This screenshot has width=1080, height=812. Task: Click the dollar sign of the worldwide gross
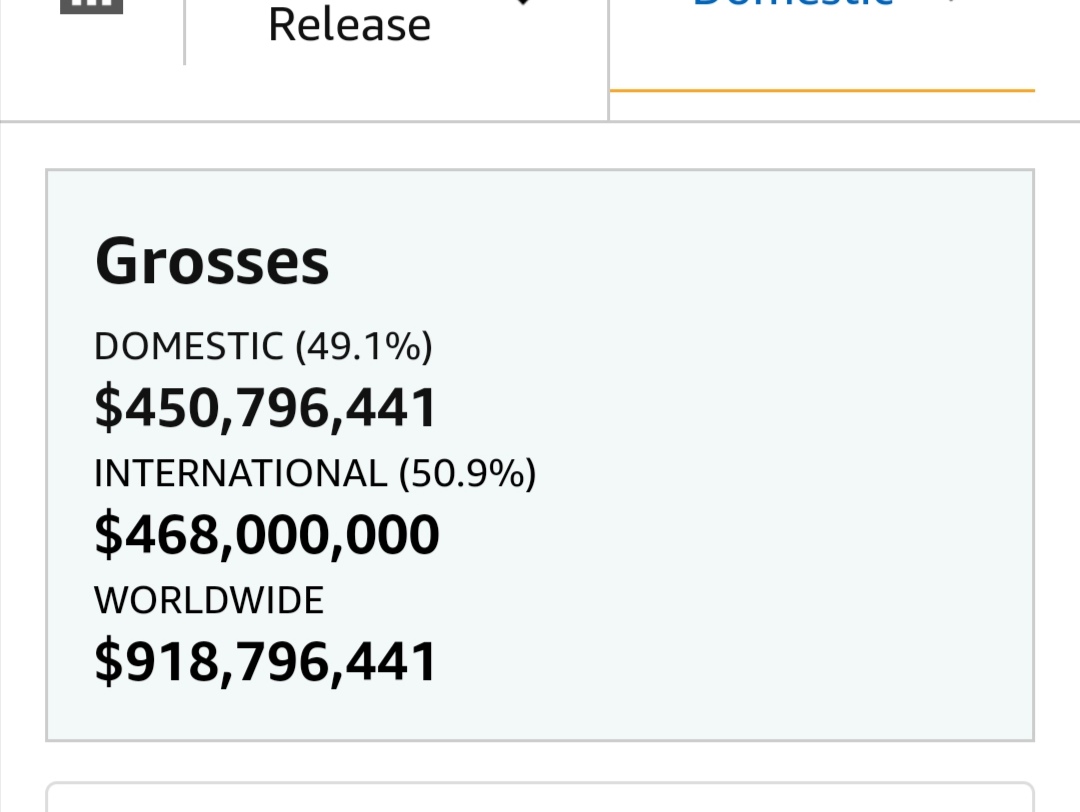coord(108,662)
